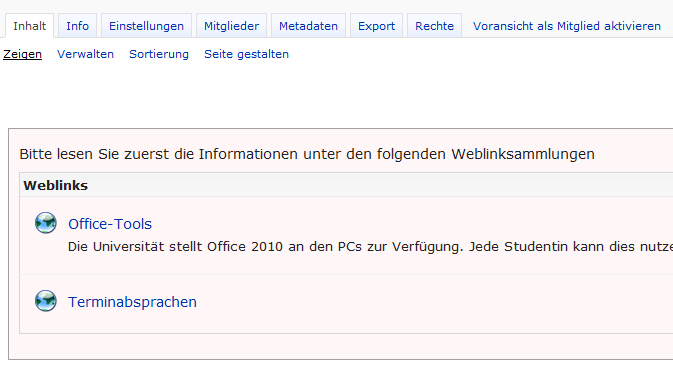Image resolution: width=673 pixels, height=376 pixels.
Task: Select the Metadaten tab
Action: (308, 26)
